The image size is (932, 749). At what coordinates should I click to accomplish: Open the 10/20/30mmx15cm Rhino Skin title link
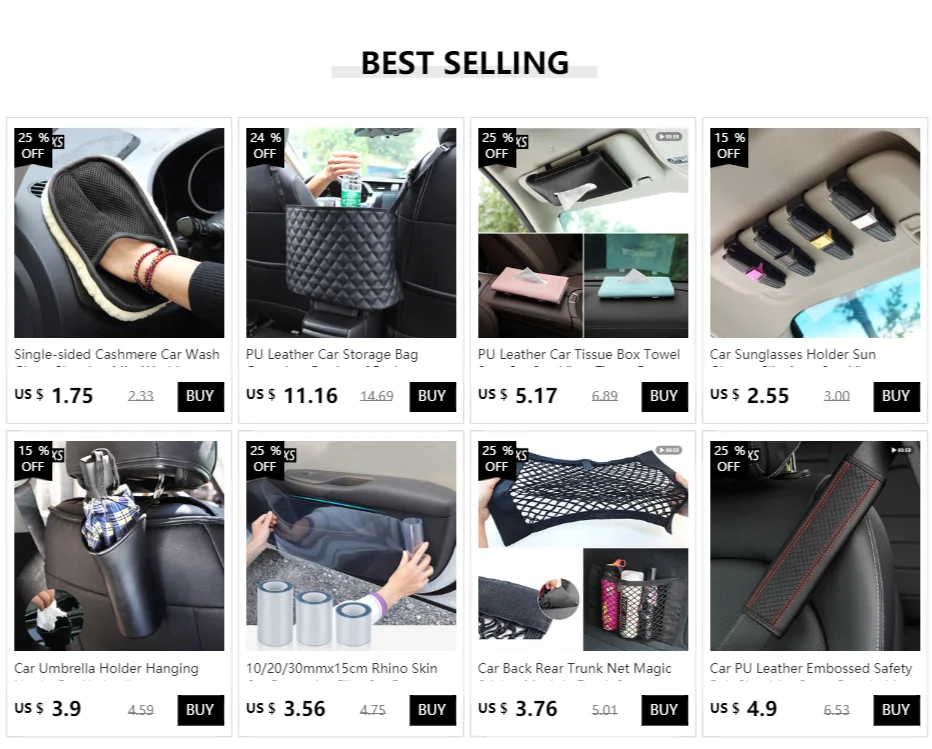coord(342,669)
